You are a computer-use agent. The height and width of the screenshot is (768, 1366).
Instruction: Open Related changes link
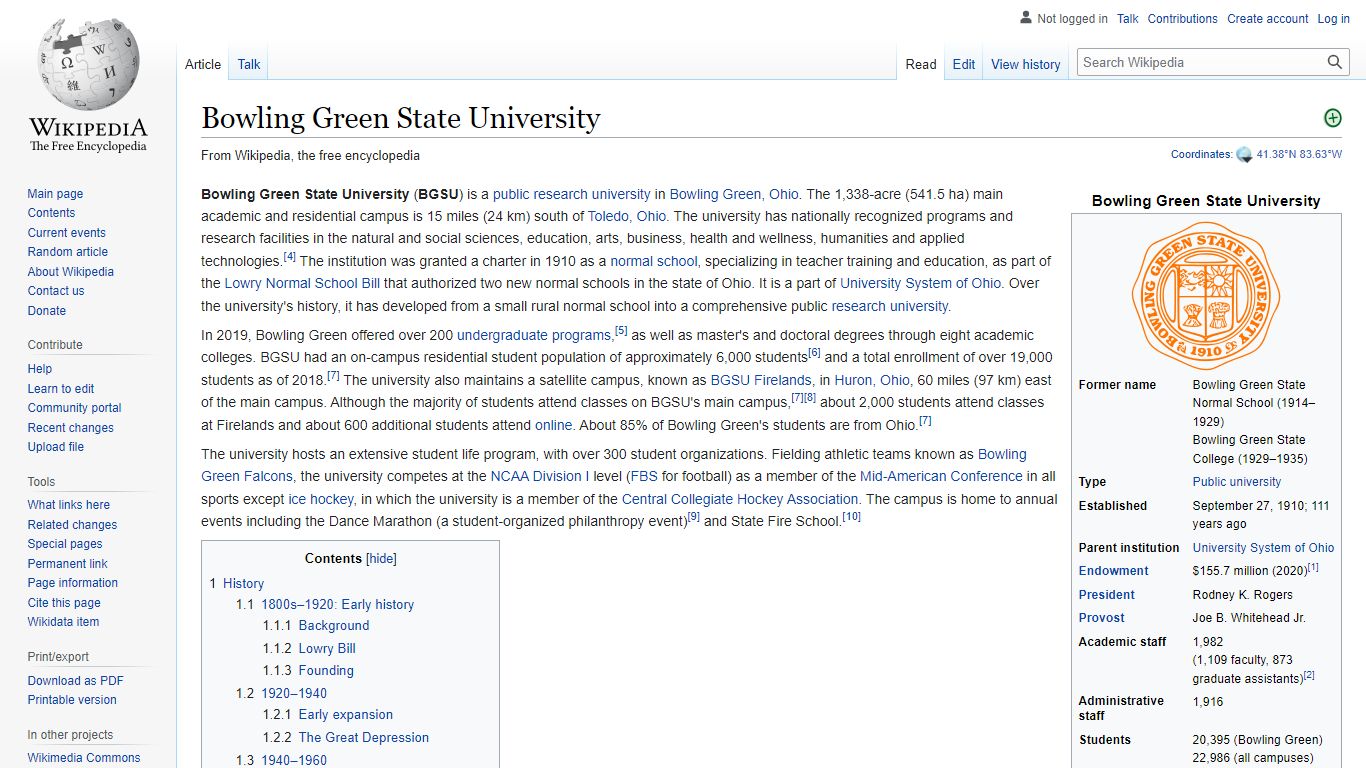(x=72, y=525)
